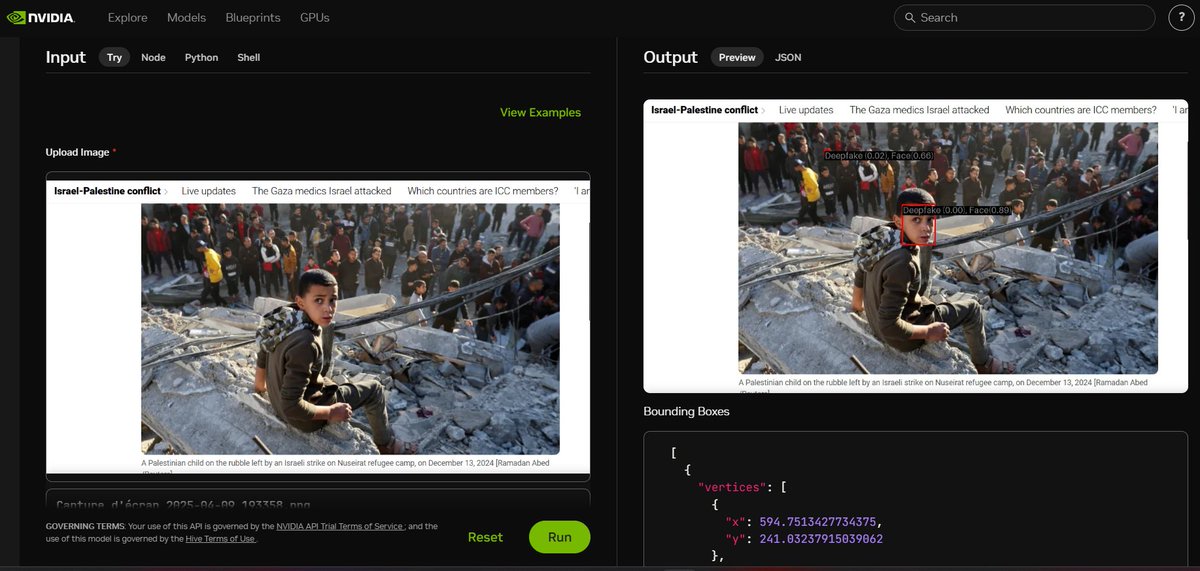Viewport: 1200px width, 571px height.
Task: Click the Deepfake (0.02) face label in output
Action: tap(879, 156)
